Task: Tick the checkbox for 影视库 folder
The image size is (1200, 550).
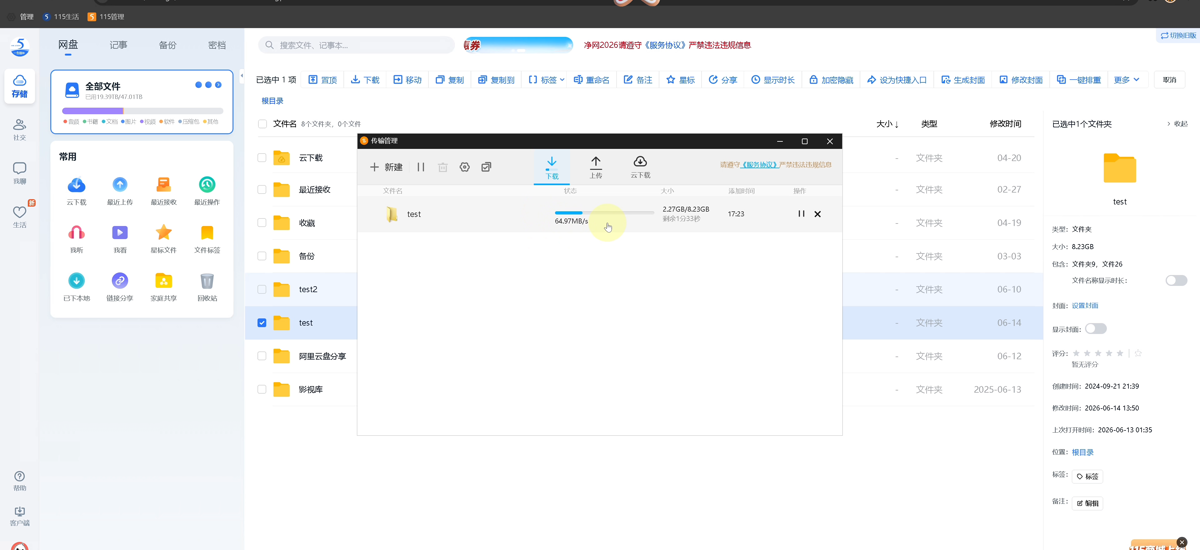Action: point(262,389)
